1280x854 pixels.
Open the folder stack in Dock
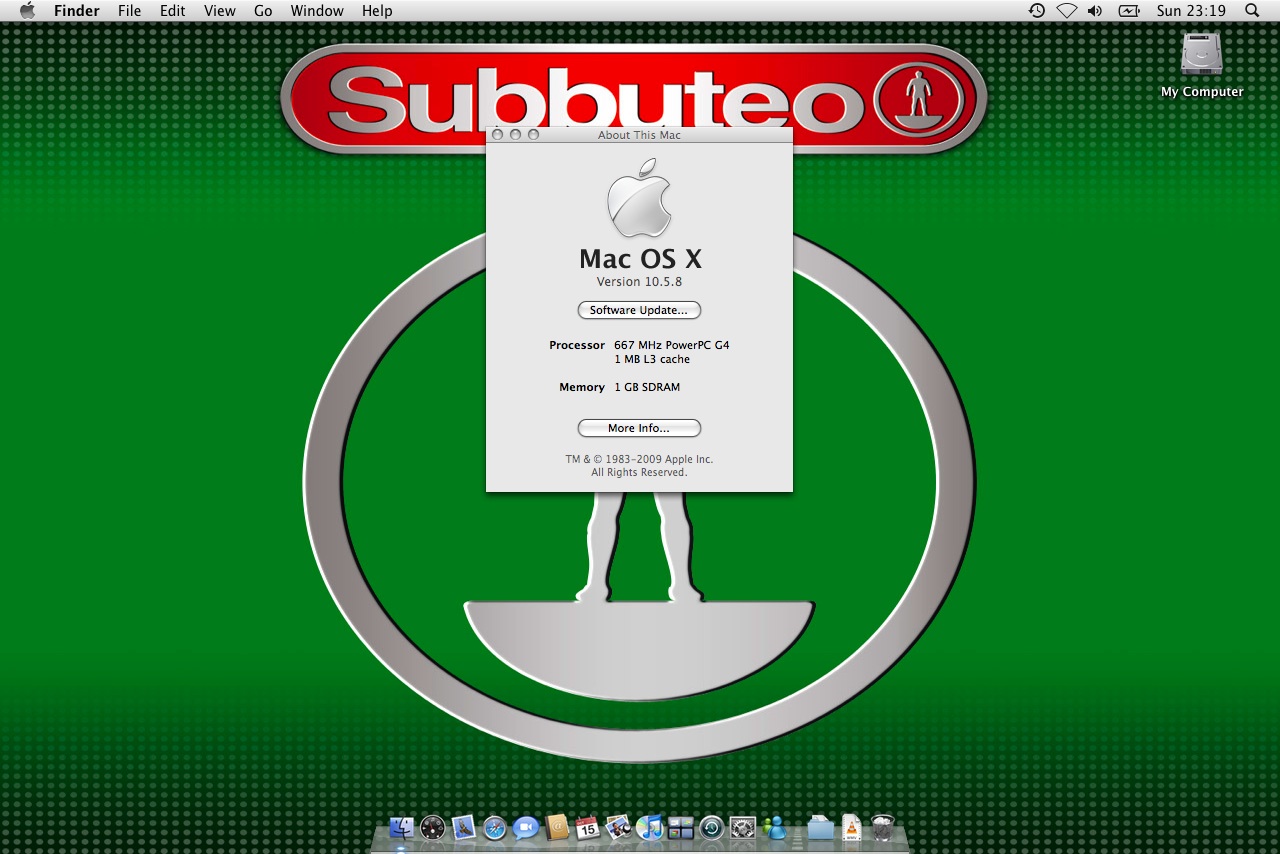821,827
